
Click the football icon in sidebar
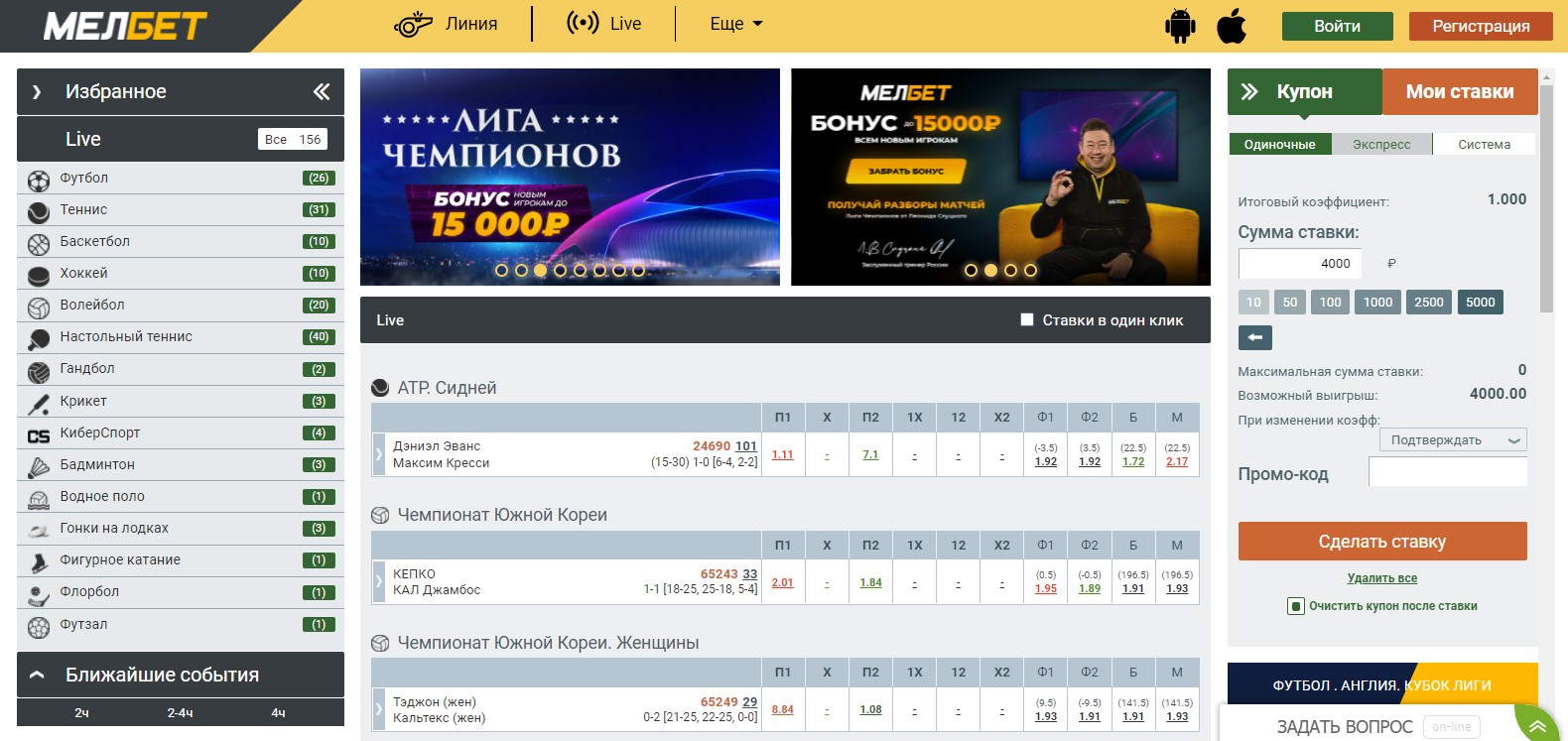pyautogui.click(x=39, y=180)
